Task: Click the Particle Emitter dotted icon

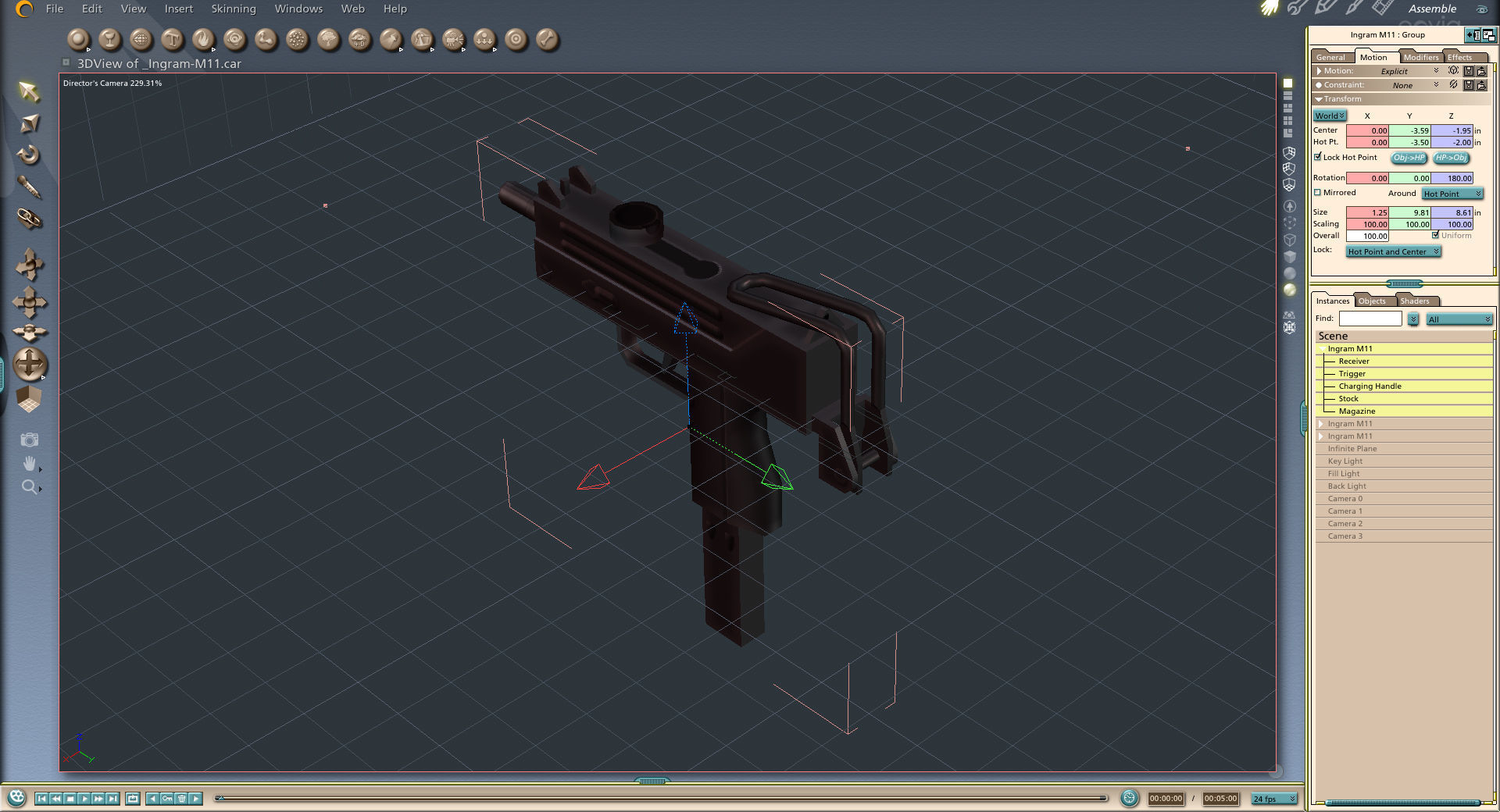Action: click(297, 39)
